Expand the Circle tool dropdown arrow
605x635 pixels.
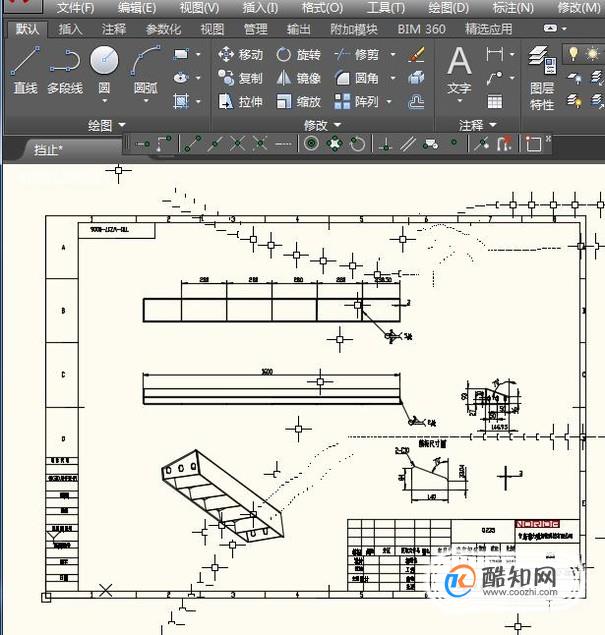point(104,100)
